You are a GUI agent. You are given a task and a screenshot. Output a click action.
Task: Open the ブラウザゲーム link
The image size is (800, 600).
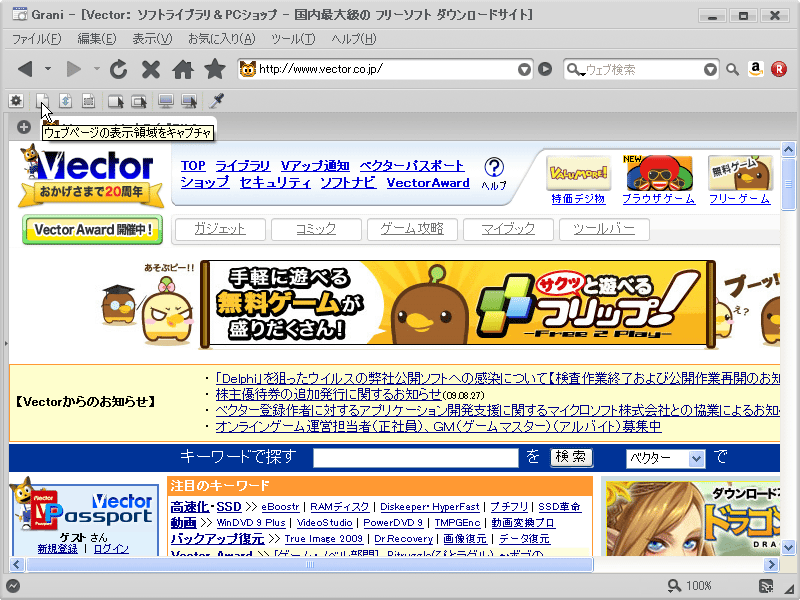coord(659,199)
